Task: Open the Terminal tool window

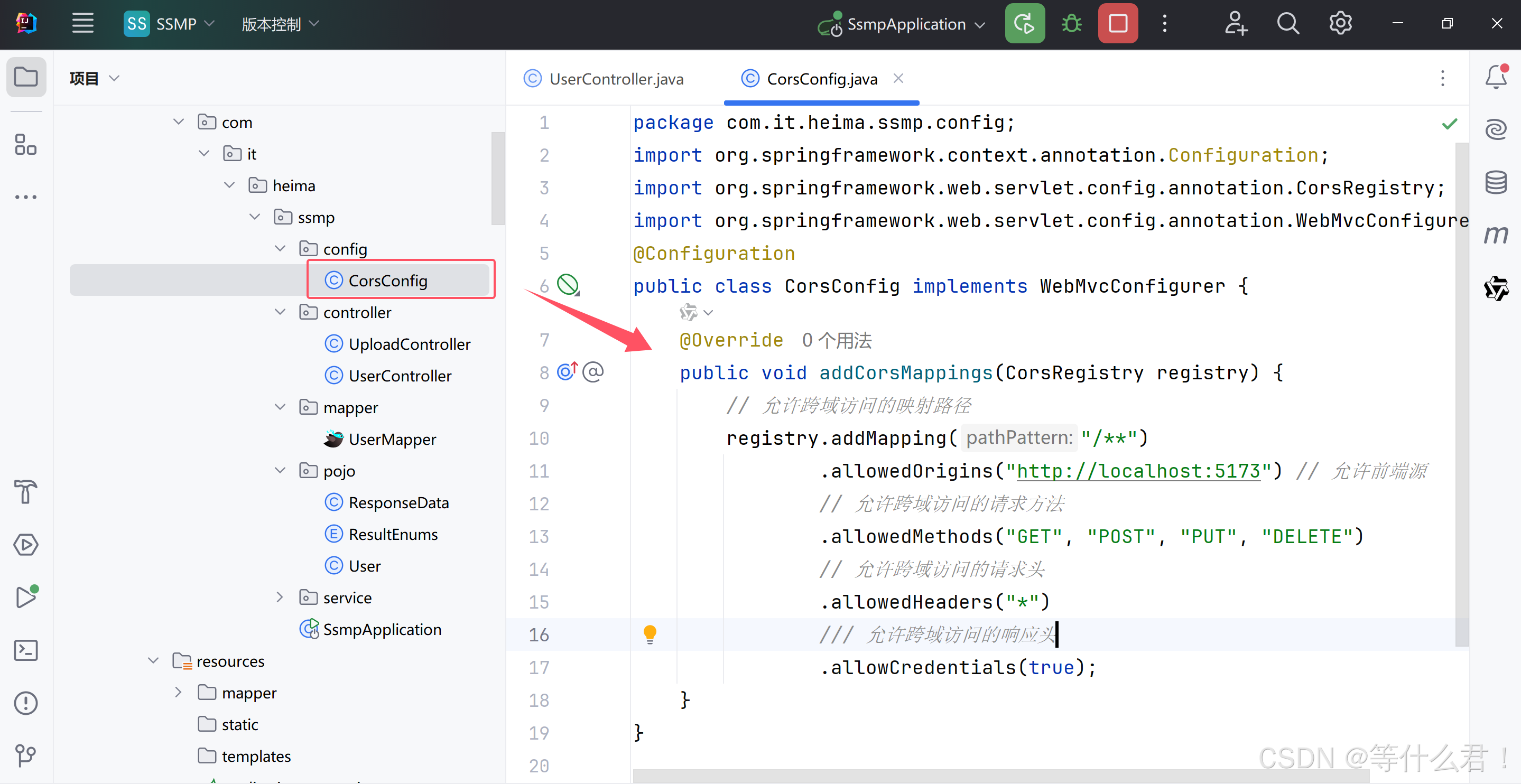Action: 26,650
